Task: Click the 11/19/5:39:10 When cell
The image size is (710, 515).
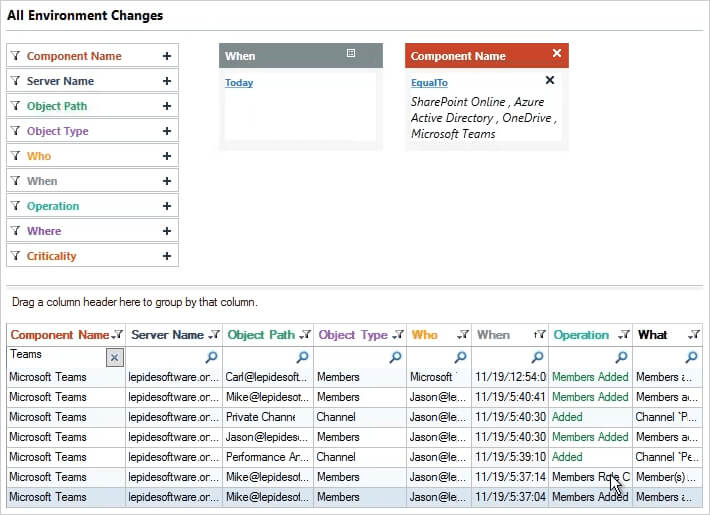Action: [510, 457]
